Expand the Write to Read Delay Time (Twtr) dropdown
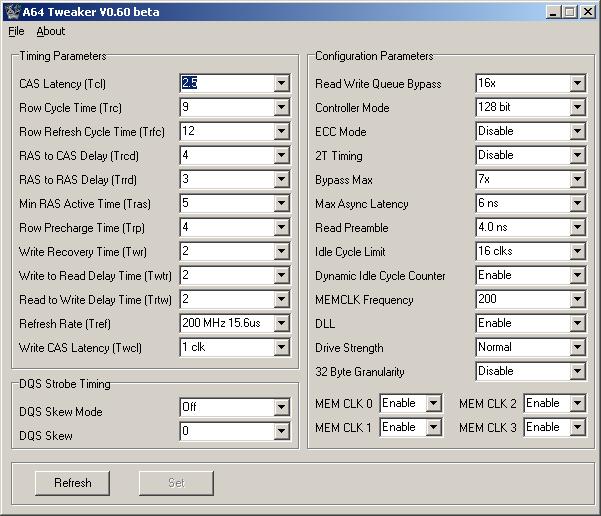This screenshot has height=516, width=601. (x=281, y=275)
